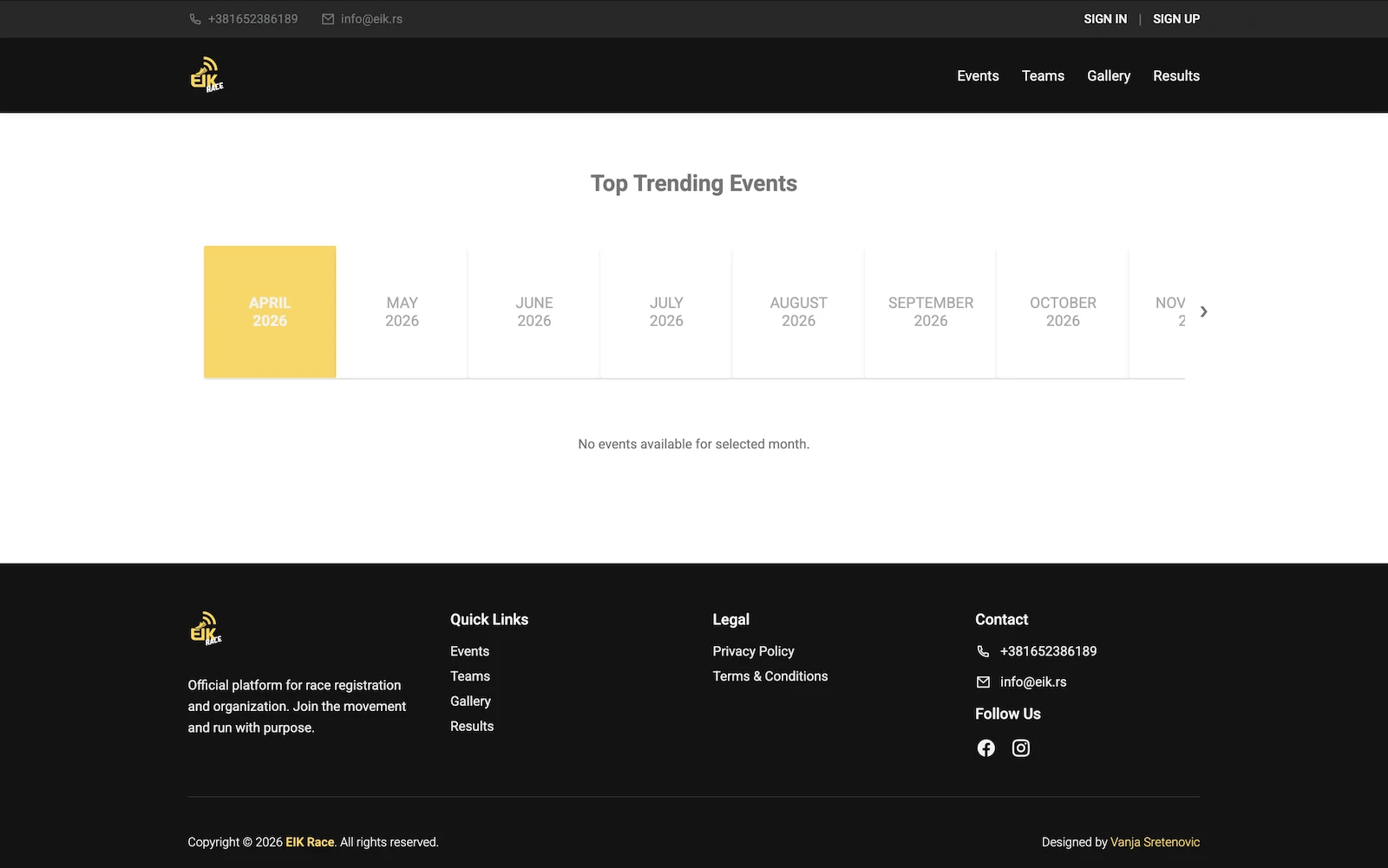Open the Privacy Policy footer link
1388x868 pixels.
pos(753,651)
